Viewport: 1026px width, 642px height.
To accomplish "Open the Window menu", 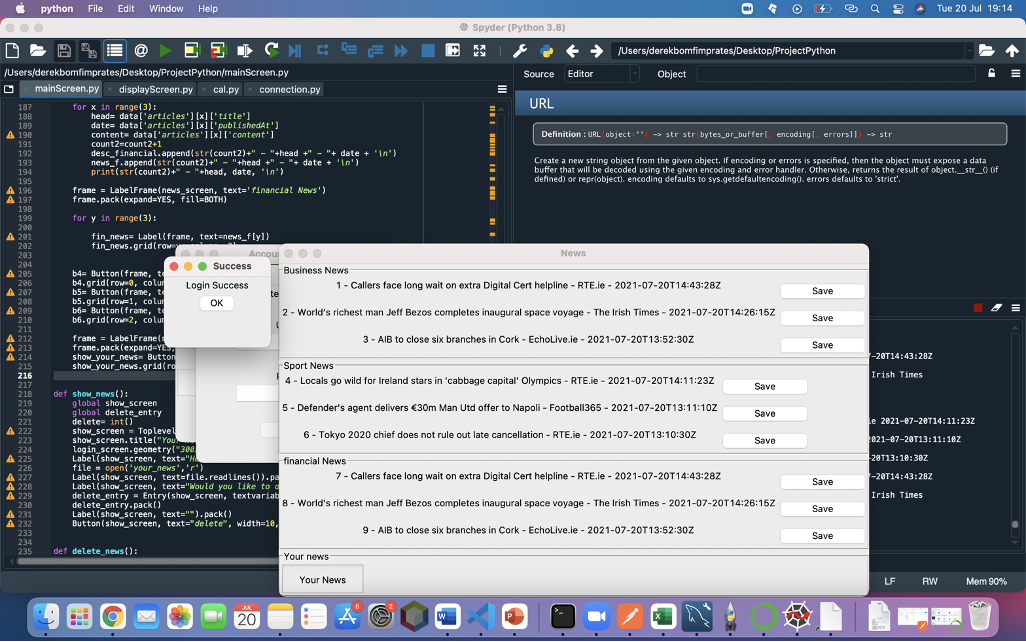I will pyautogui.click(x=166, y=9).
